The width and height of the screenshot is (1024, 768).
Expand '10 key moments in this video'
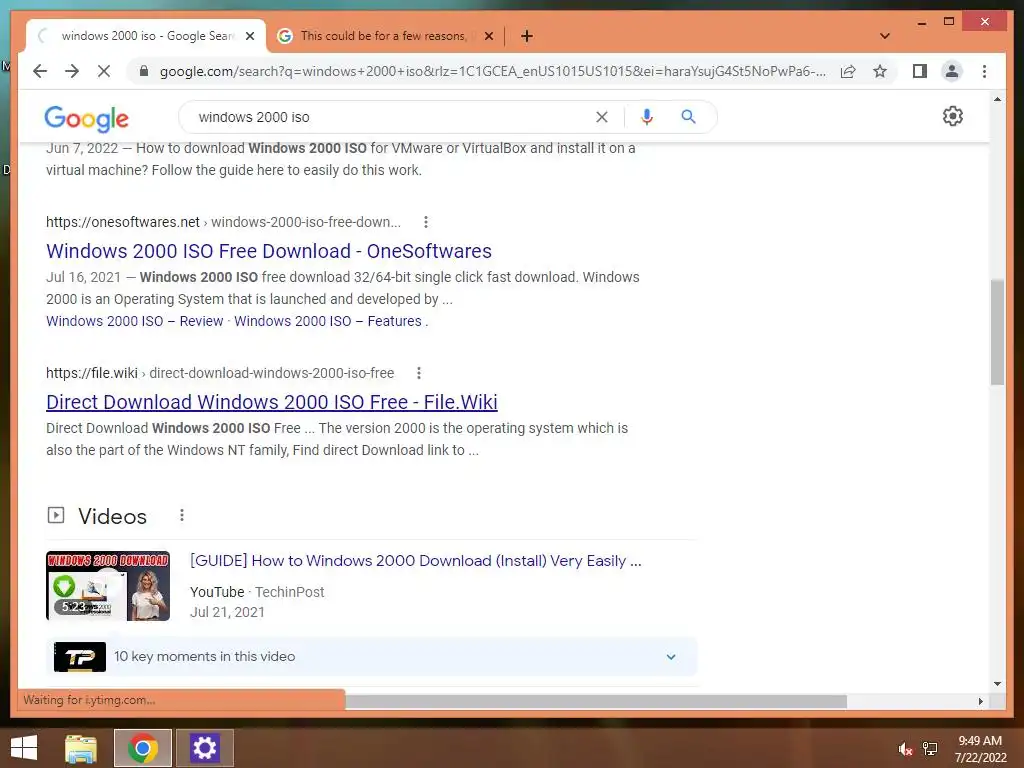pos(372,656)
